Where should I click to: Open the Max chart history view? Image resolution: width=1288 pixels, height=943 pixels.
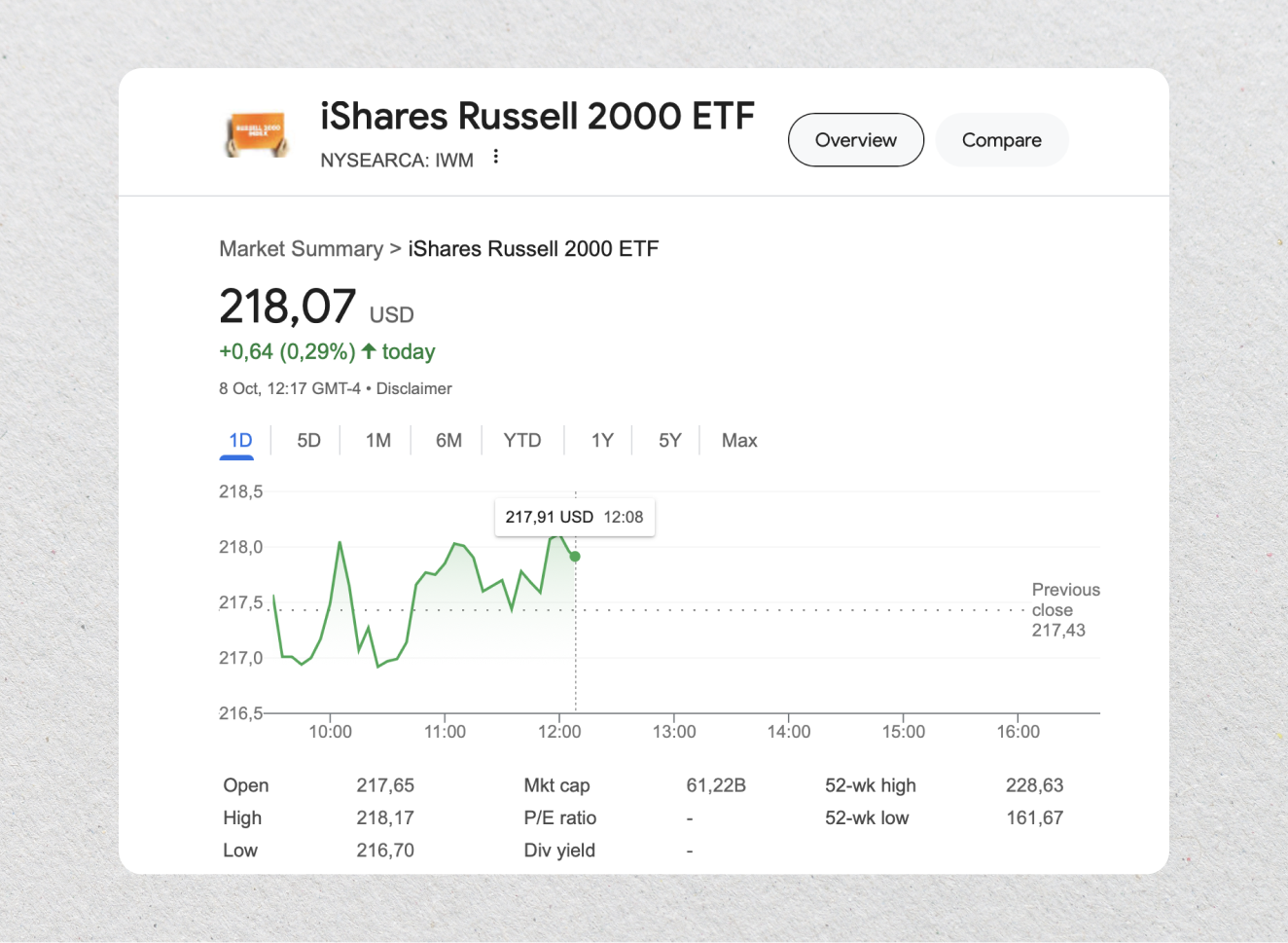(x=738, y=440)
